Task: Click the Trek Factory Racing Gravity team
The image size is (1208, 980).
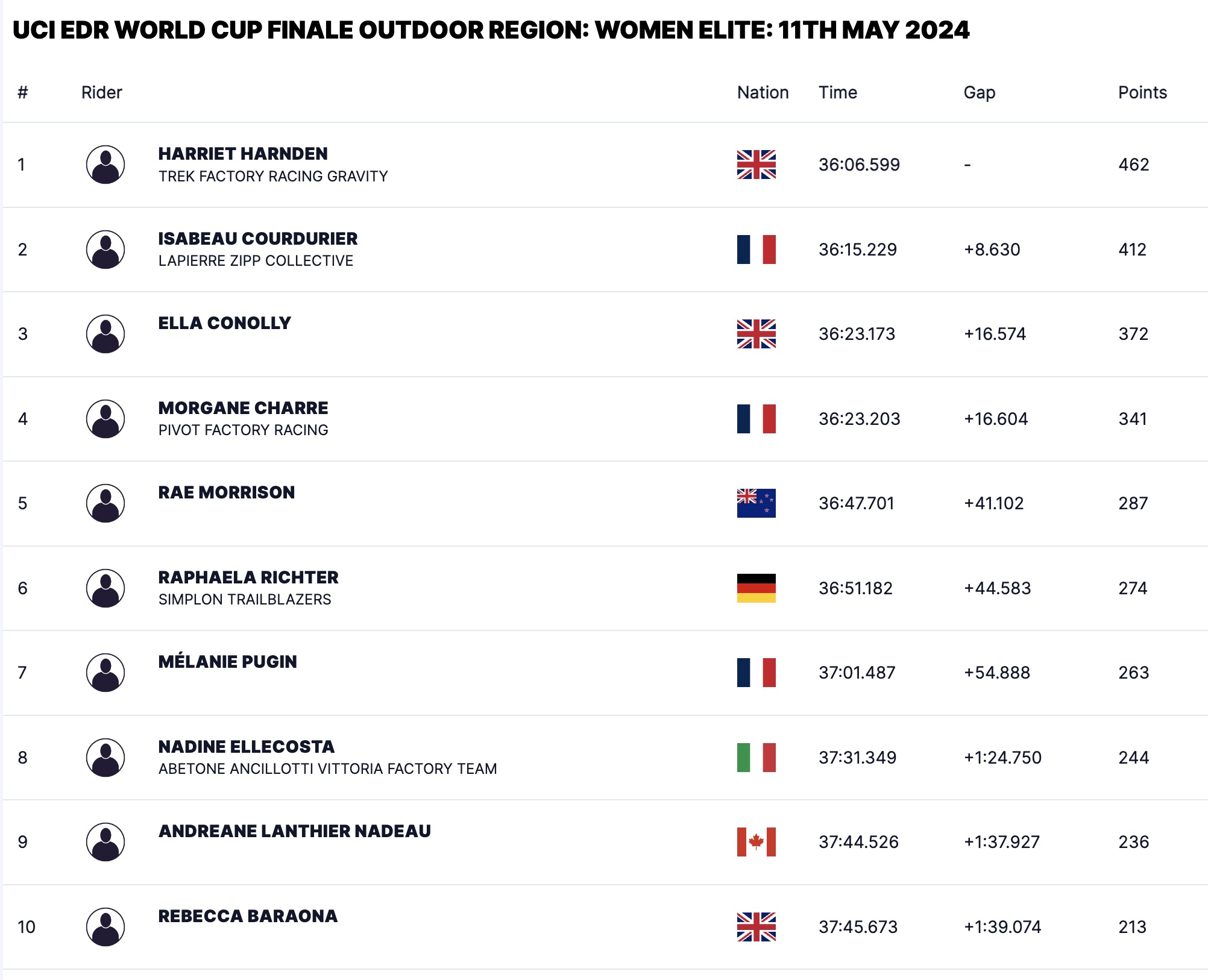Action: pos(273,176)
